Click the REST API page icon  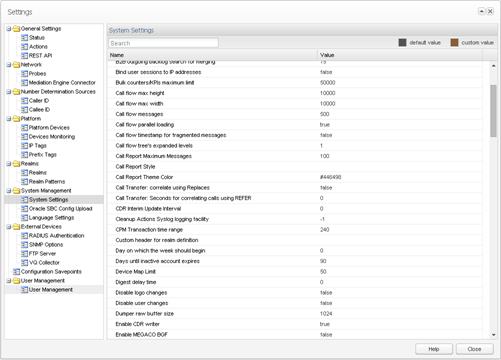[24, 56]
